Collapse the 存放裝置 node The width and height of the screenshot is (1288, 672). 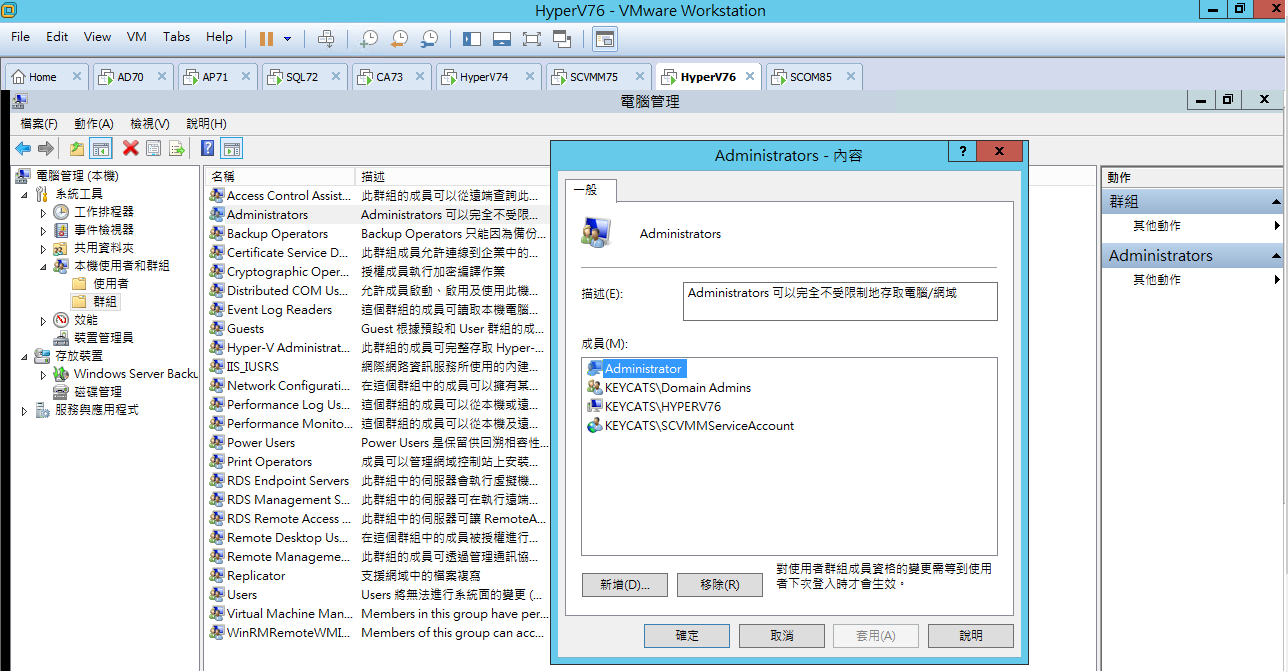24,356
